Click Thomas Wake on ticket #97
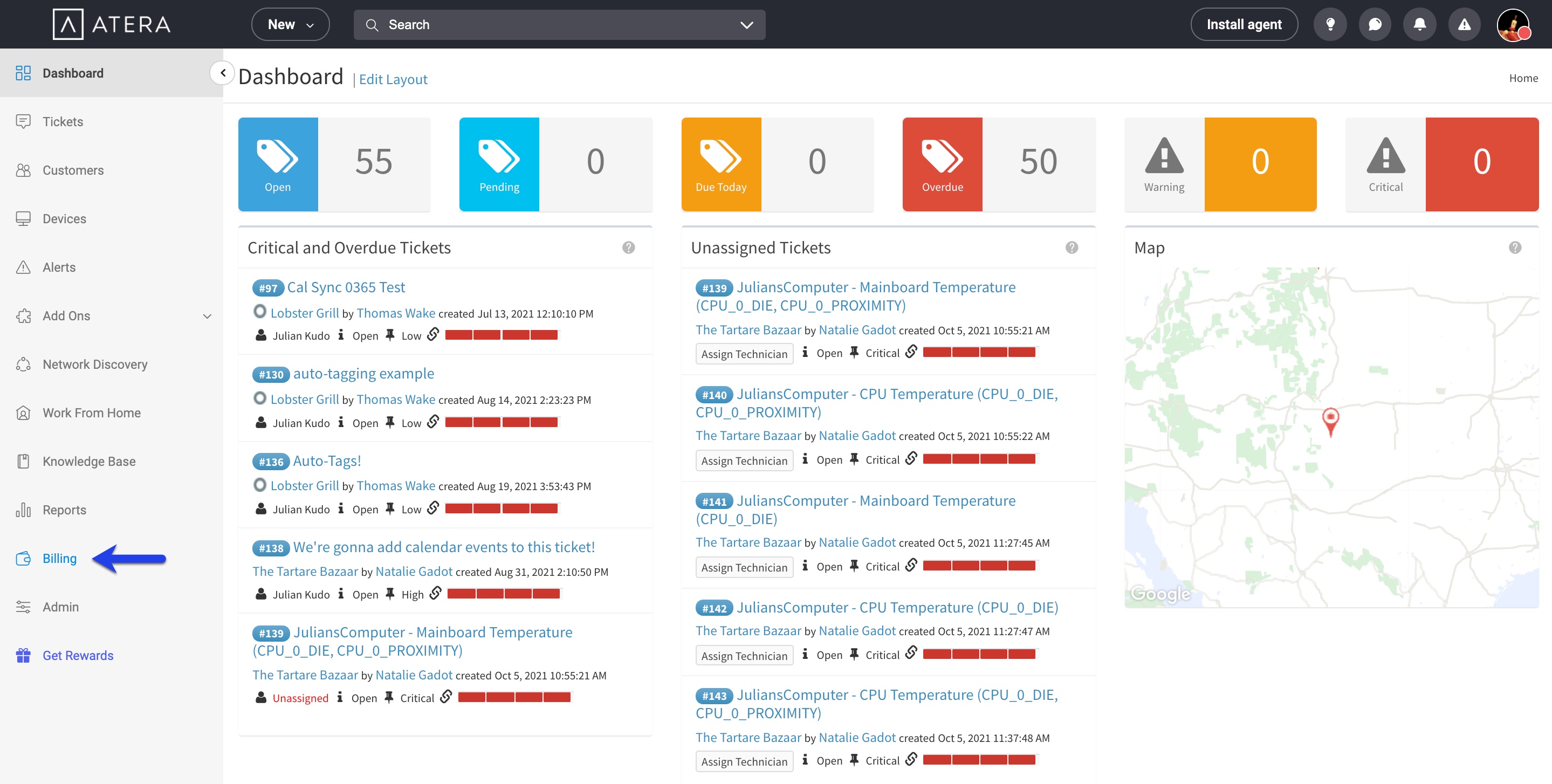 point(396,313)
